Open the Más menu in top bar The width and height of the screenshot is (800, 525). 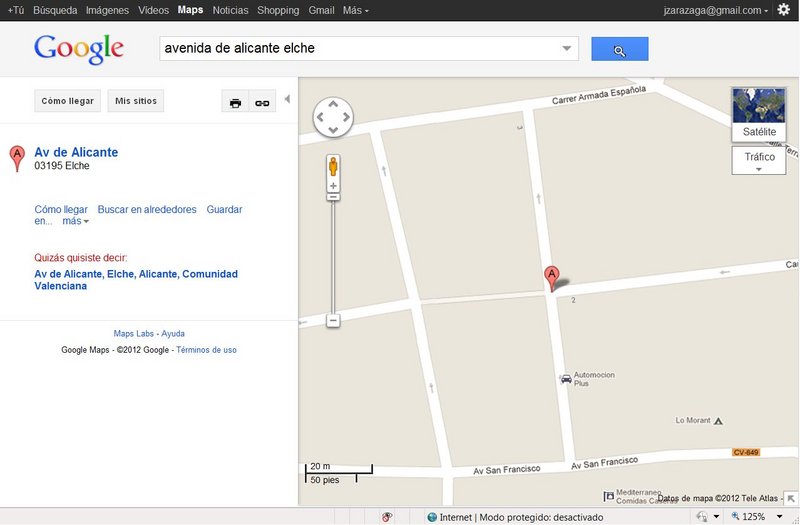point(356,10)
